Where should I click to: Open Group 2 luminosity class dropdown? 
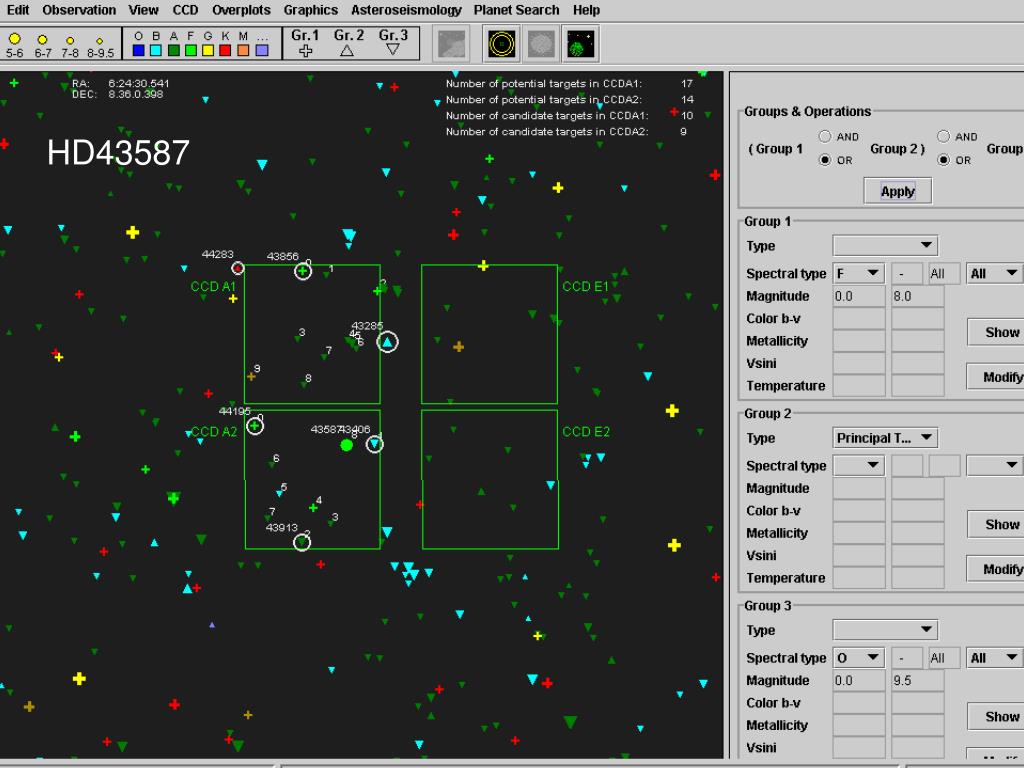[x=994, y=465]
